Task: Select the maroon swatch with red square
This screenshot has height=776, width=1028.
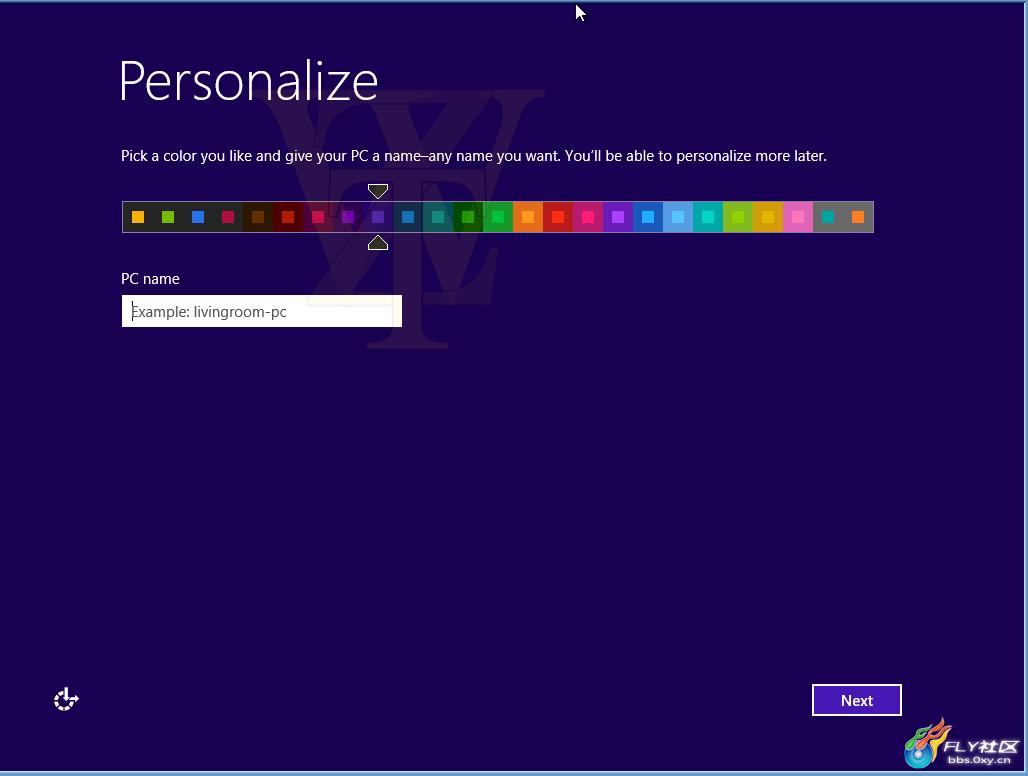Action: pyautogui.click(x=288, y=217)
